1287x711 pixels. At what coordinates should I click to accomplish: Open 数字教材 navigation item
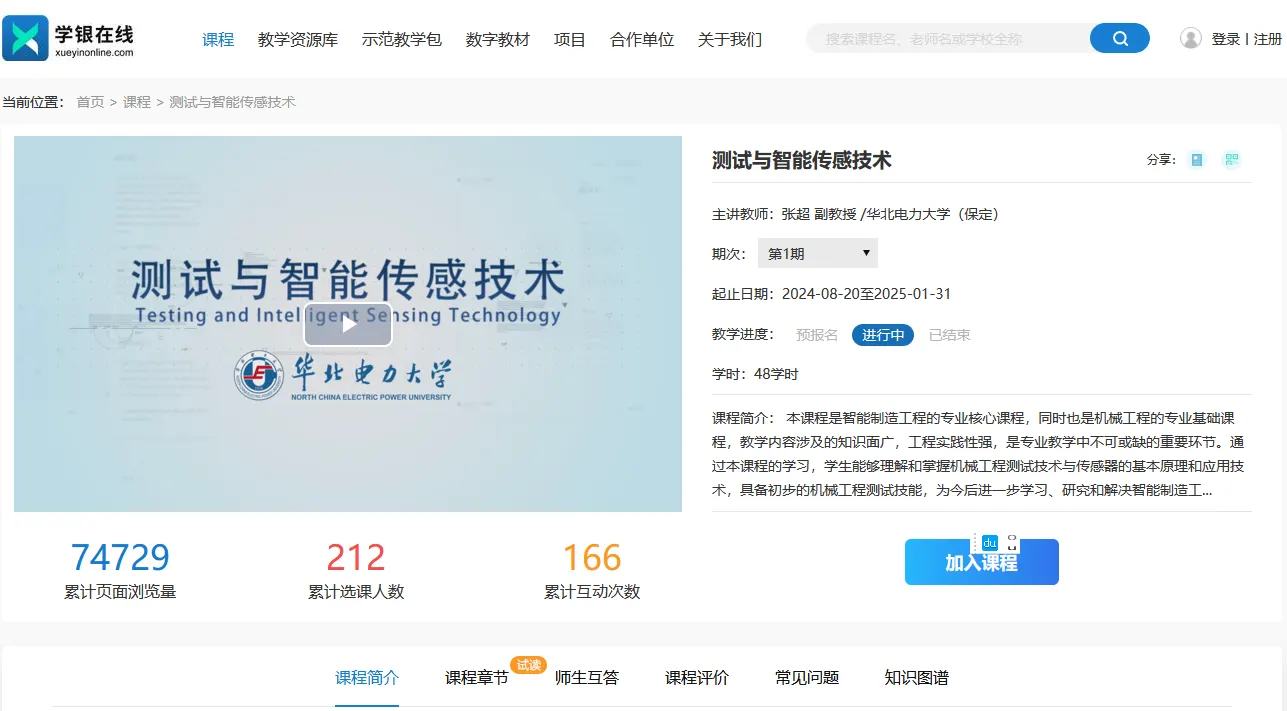(498, 39)
